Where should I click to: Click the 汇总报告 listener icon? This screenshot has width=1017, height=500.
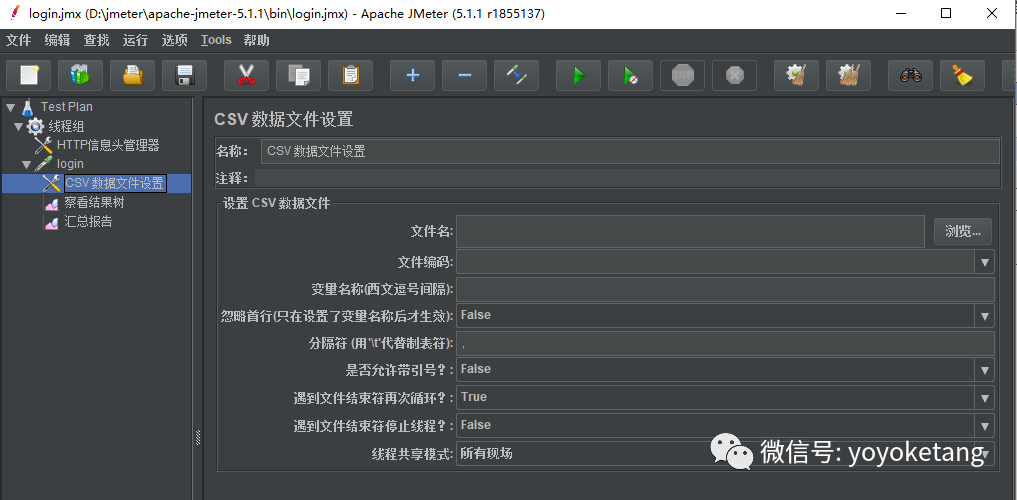(52, 222)
